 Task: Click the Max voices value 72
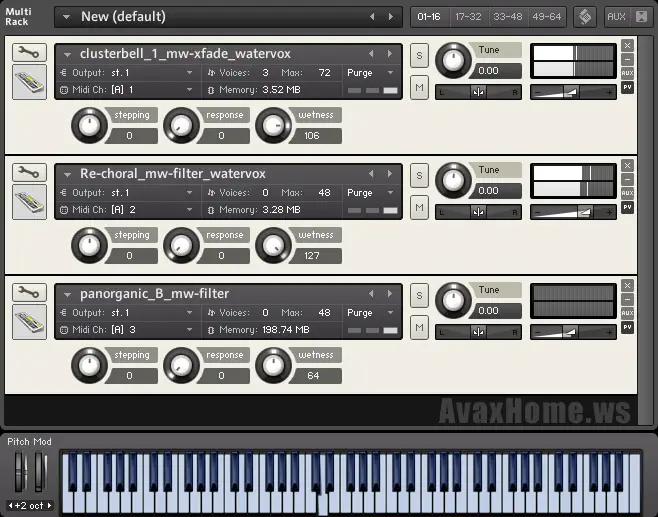[x=324, y=73]
